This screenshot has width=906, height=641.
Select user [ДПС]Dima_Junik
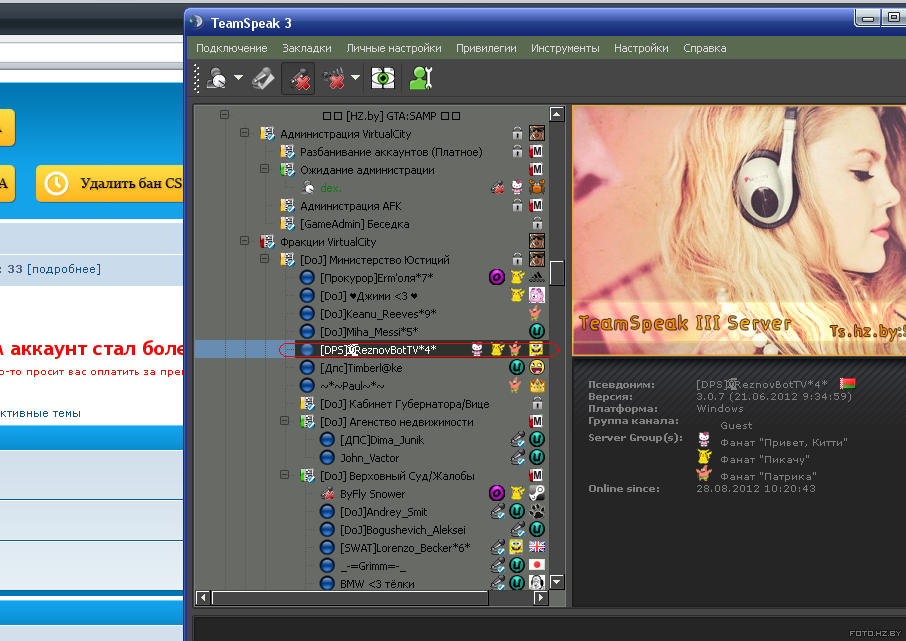382,440
